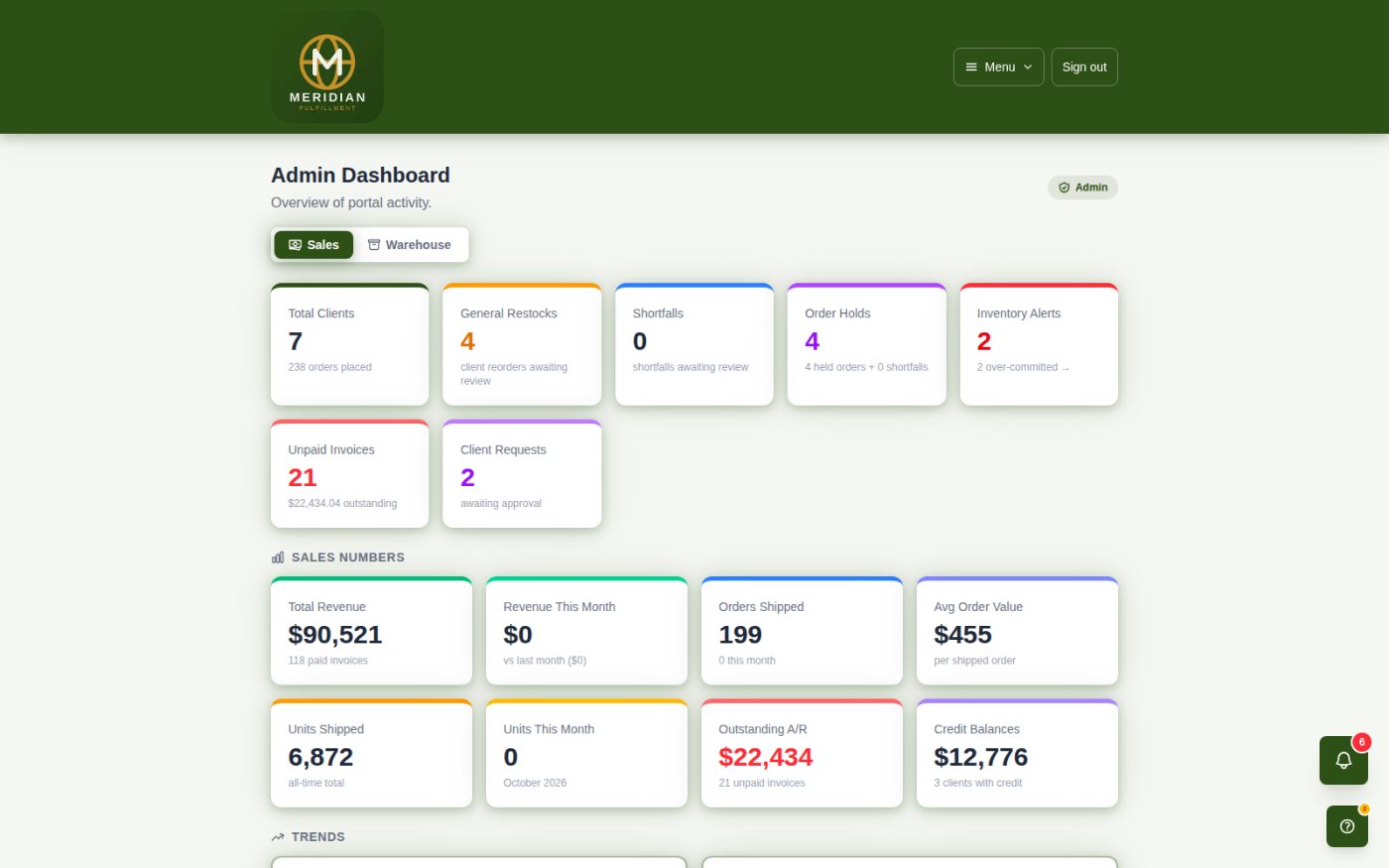Click the Outstanding A/R $22,434 amount

point(766,757)
